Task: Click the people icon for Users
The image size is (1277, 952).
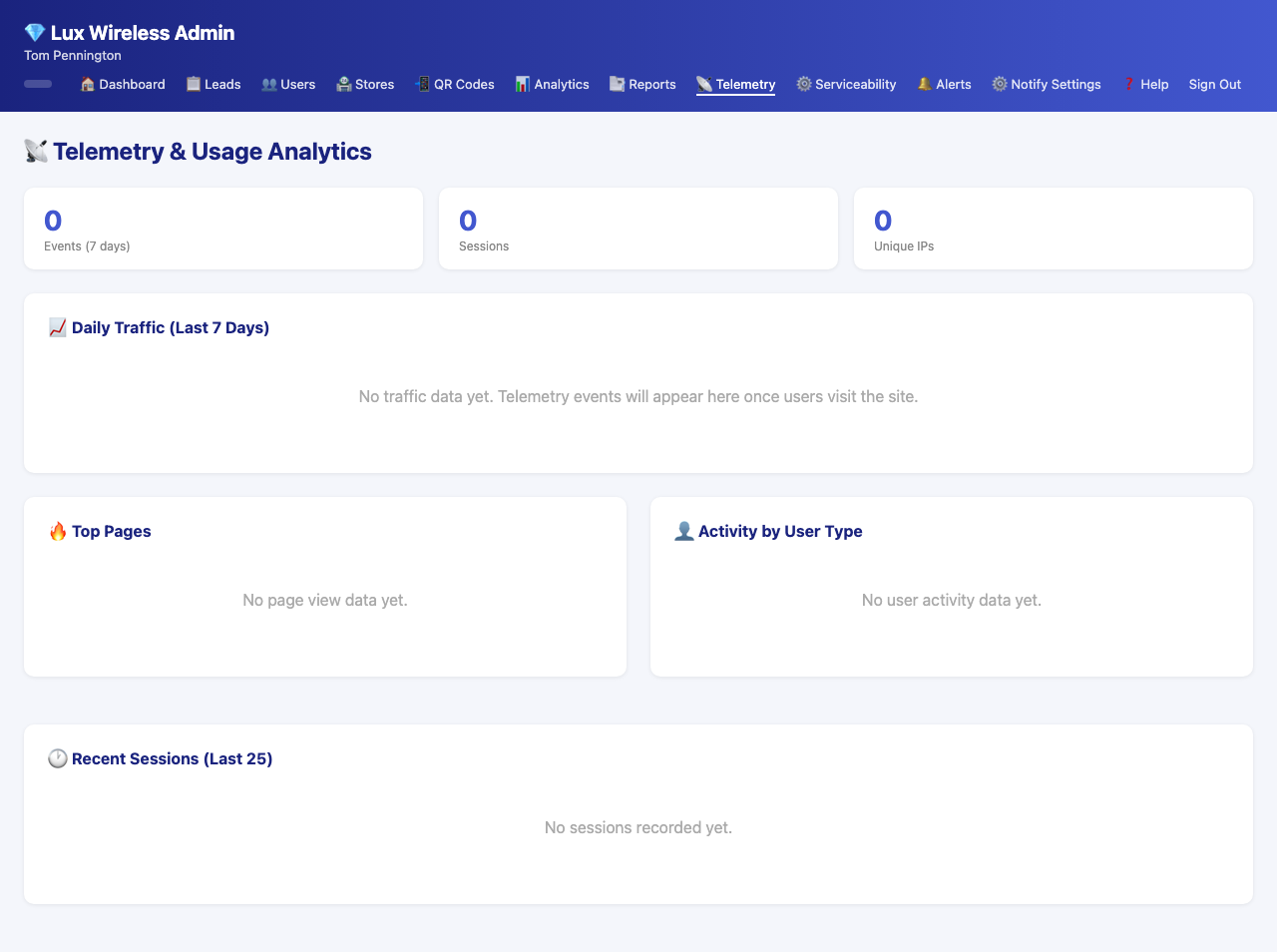Action: point(269,84)
